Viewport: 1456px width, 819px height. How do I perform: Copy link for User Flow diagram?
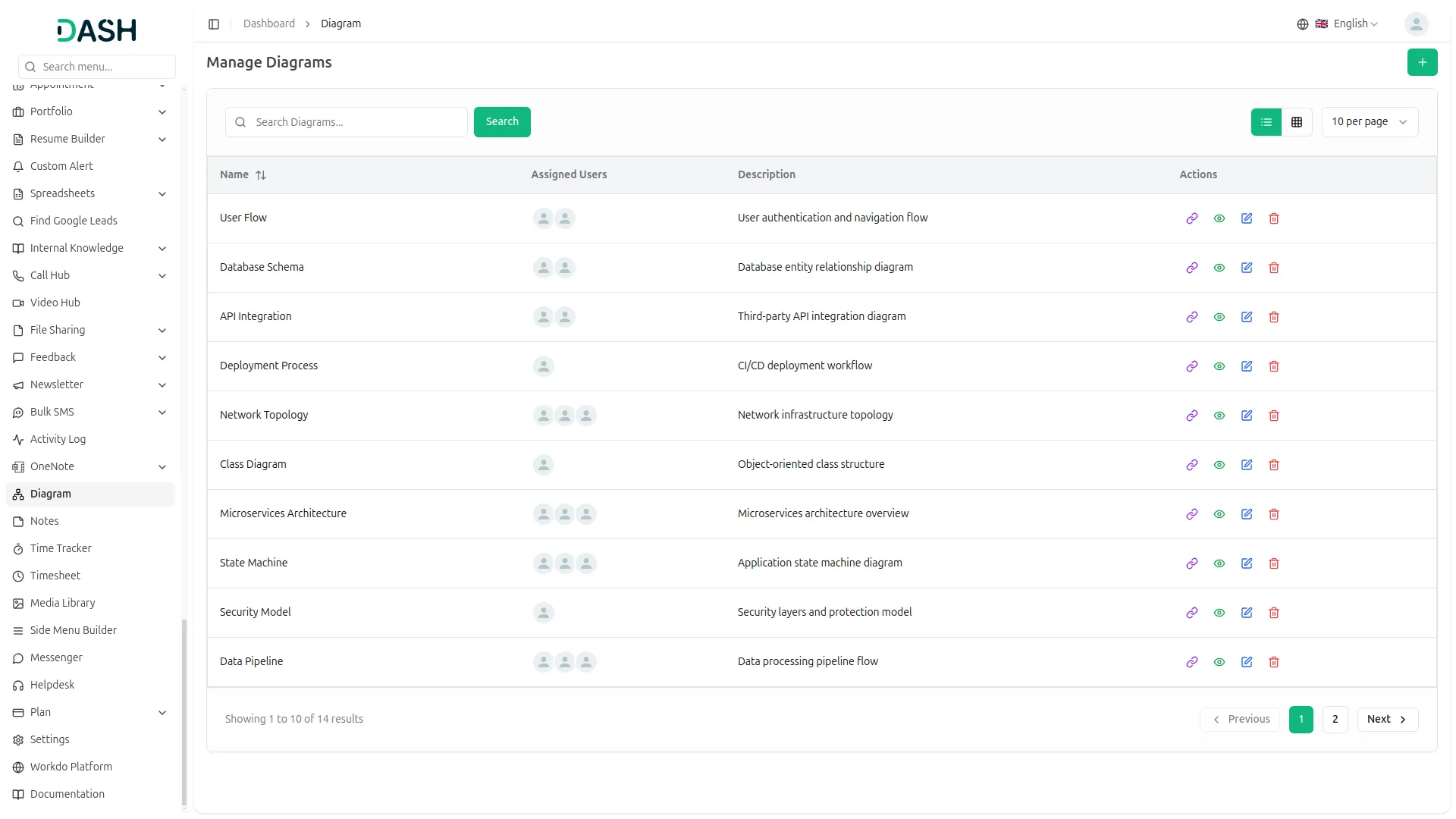(1191, 218)
